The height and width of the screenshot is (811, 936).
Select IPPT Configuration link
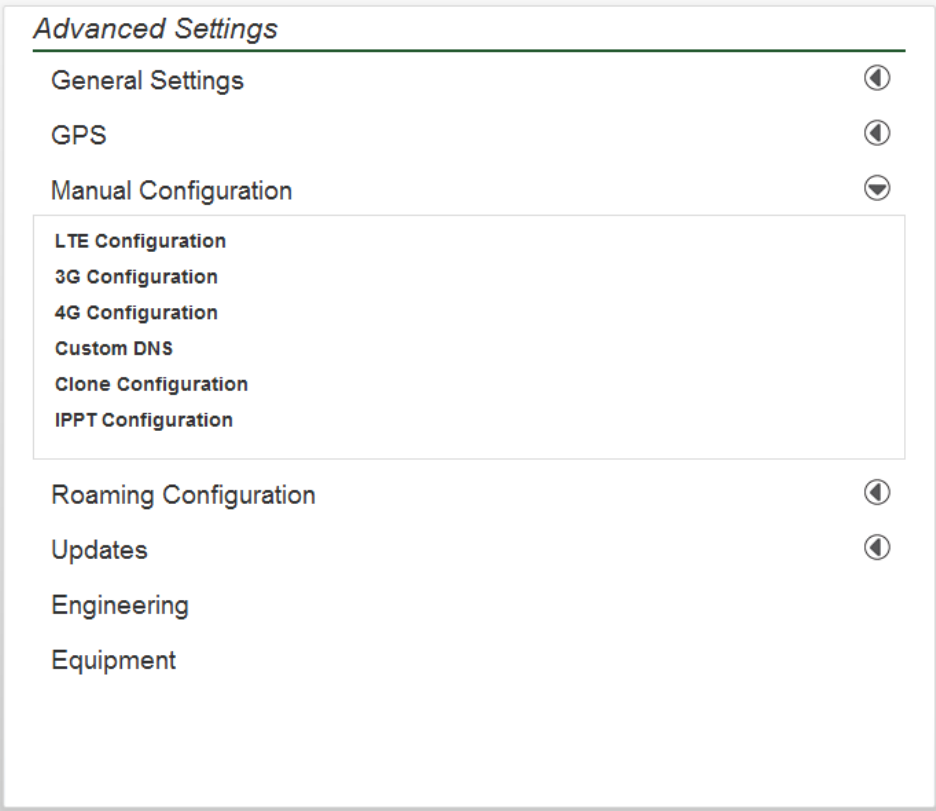[x=144, y=420]
